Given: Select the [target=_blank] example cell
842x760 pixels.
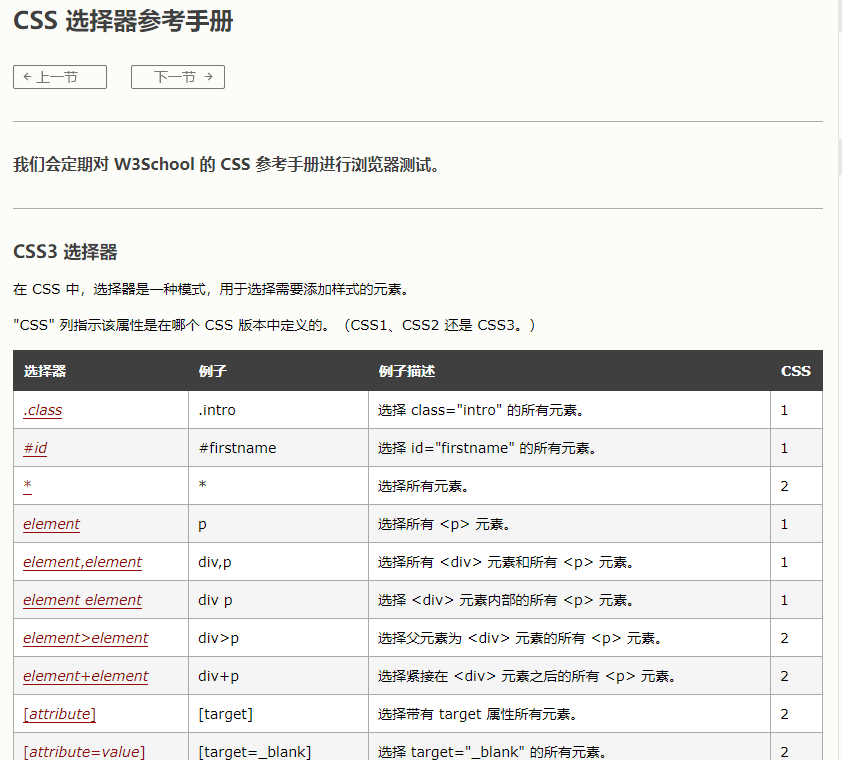Looking at the screenshot, I should (278, 747).
